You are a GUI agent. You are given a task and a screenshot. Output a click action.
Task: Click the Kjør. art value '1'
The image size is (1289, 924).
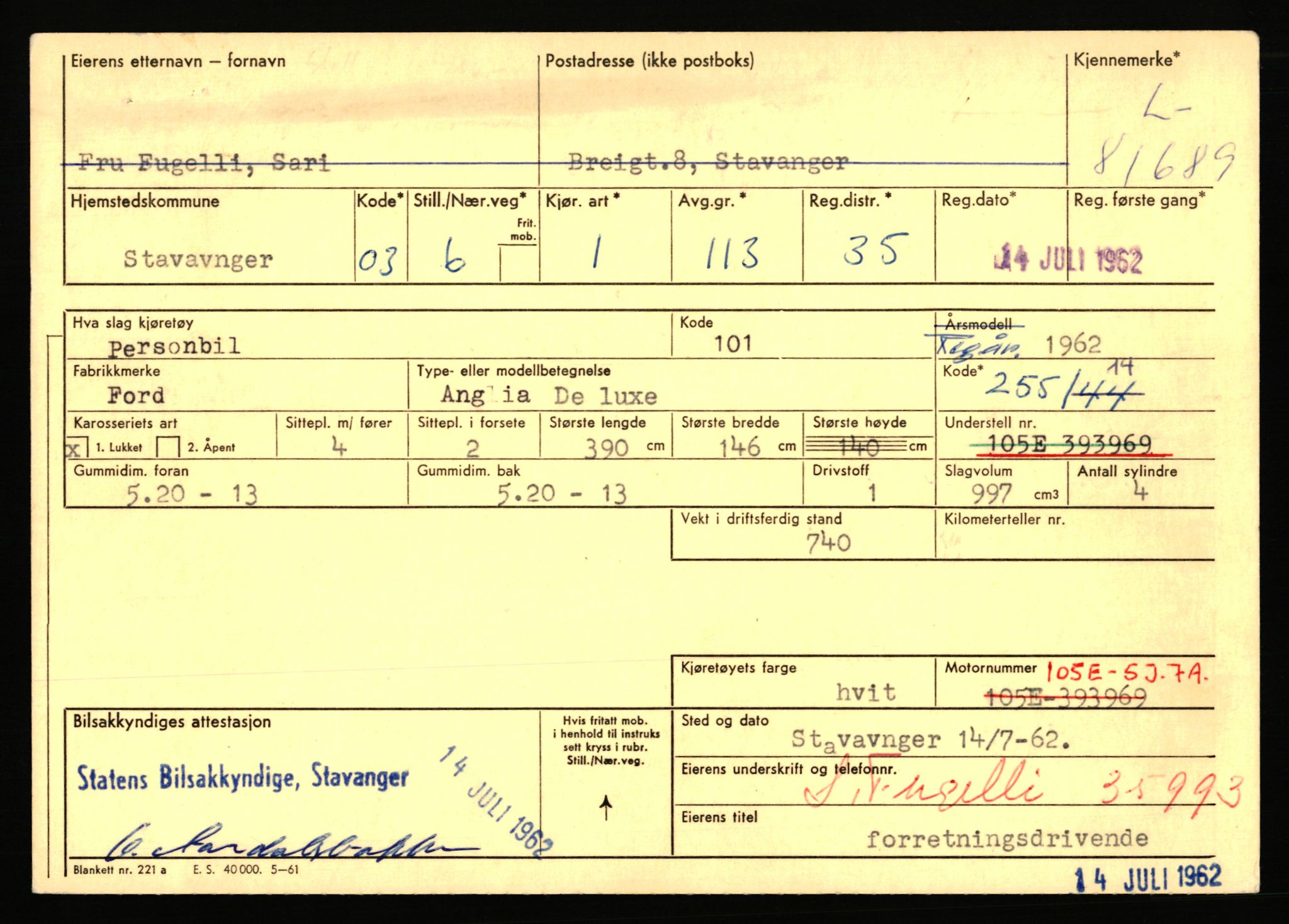pos(595,253)
